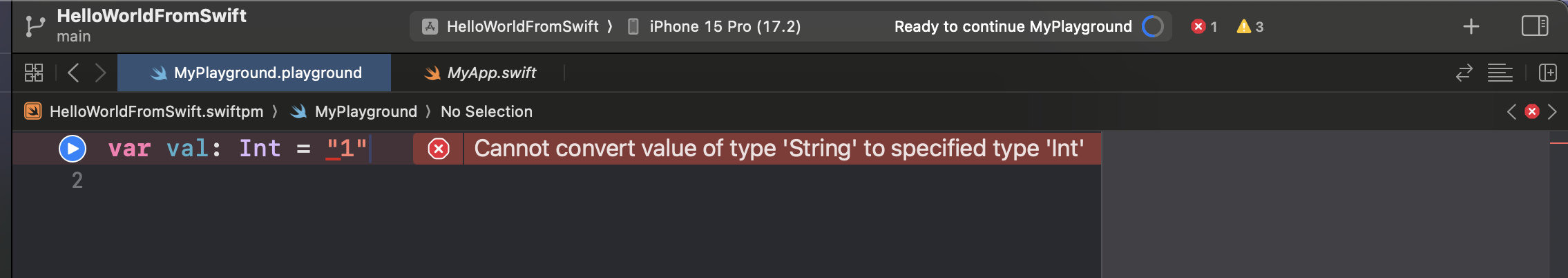Go back with the left navigation chevron

pos(73,73)
